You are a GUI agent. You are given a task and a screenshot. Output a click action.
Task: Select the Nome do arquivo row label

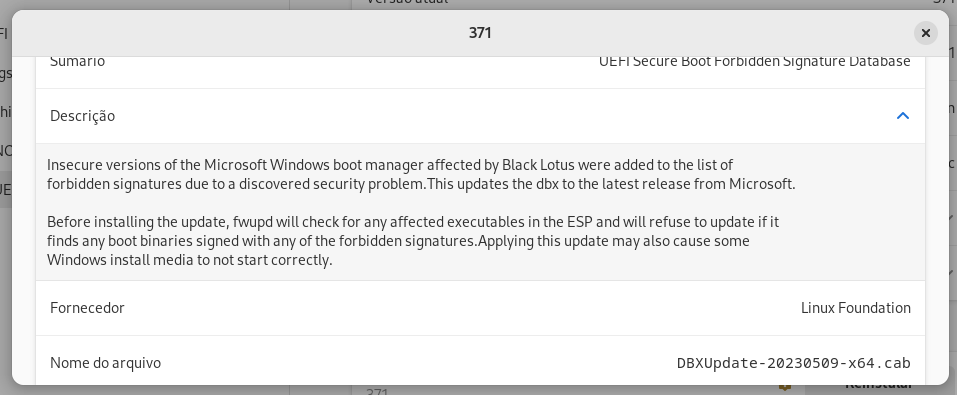(x=106, y=363)
